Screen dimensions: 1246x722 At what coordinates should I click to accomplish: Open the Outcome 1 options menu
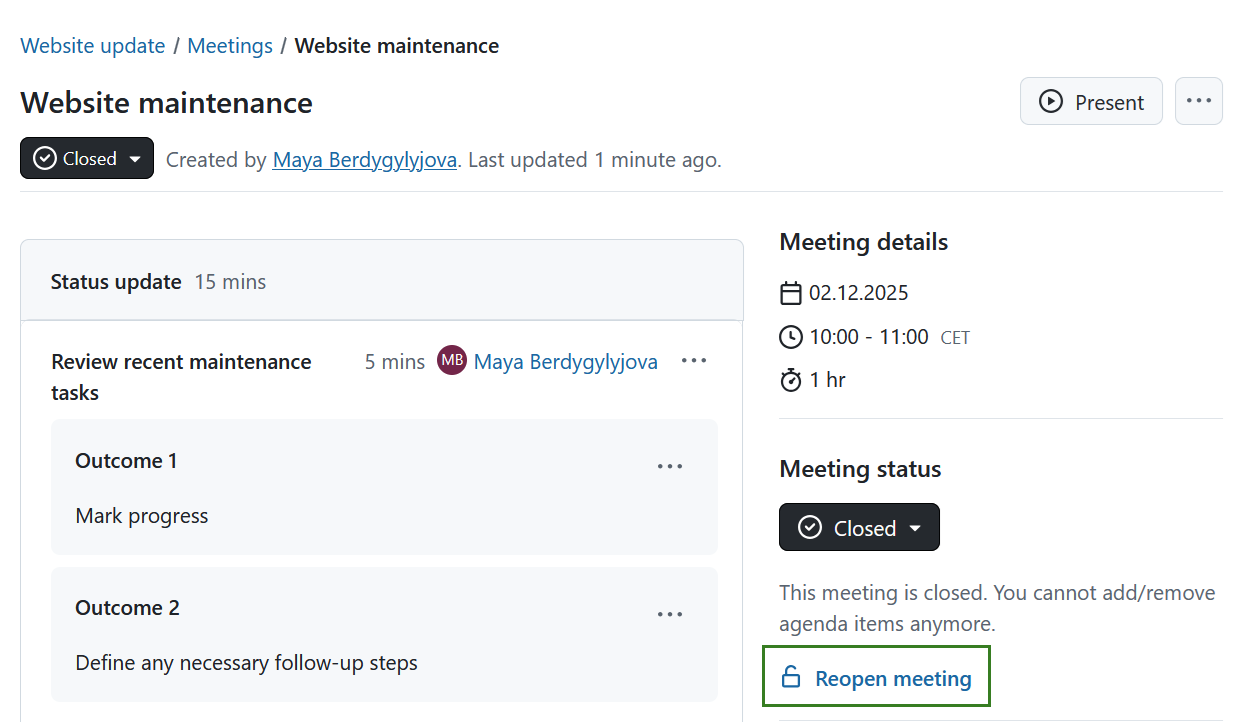pyautogui.click(x=670, y=466)
